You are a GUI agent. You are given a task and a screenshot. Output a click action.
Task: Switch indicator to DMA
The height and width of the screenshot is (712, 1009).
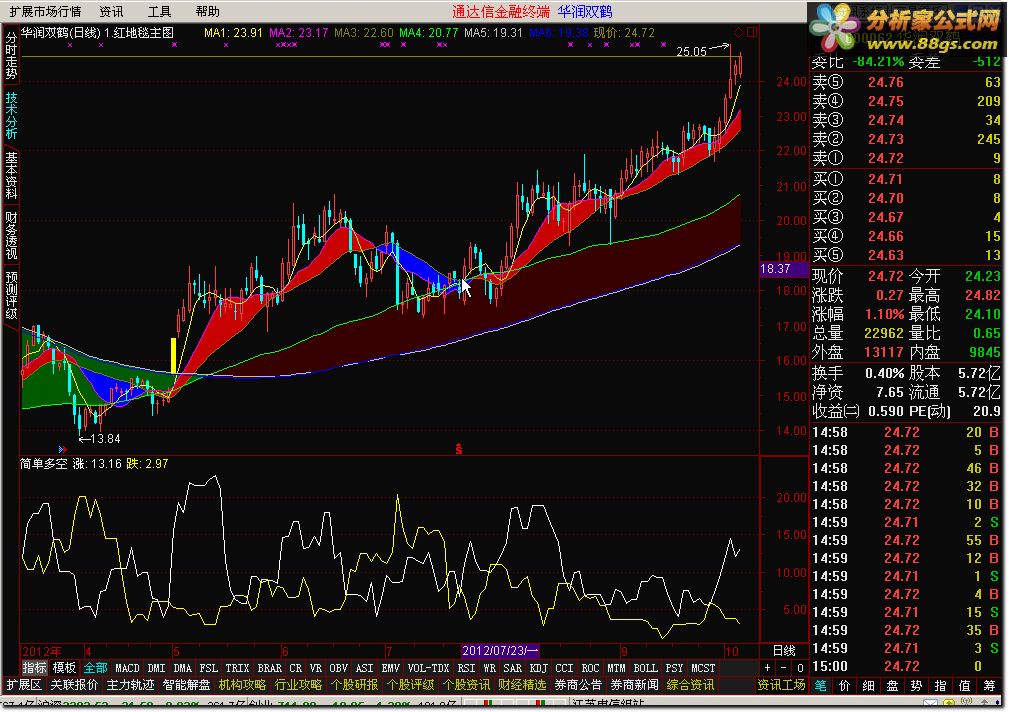[183, 668]
